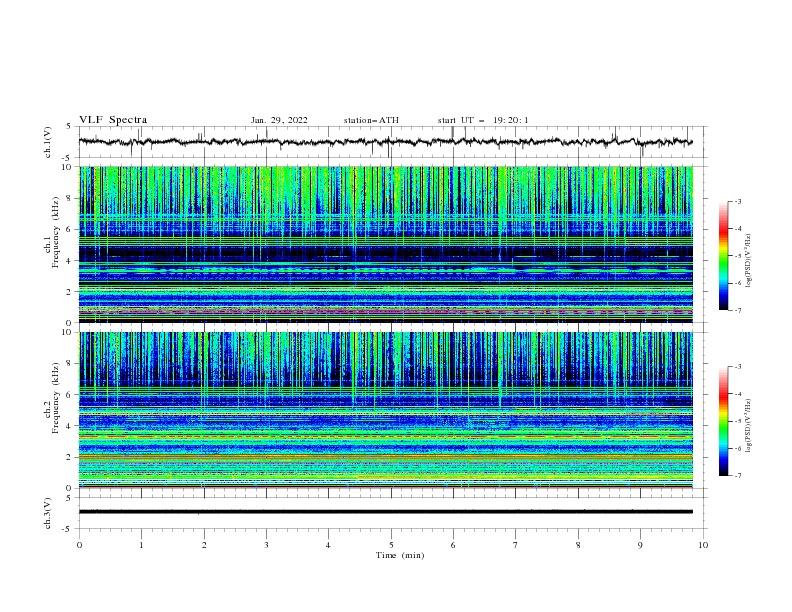Click the "ch.3(V)" axis label
792x612 pixels.
[x=48, y=513]
